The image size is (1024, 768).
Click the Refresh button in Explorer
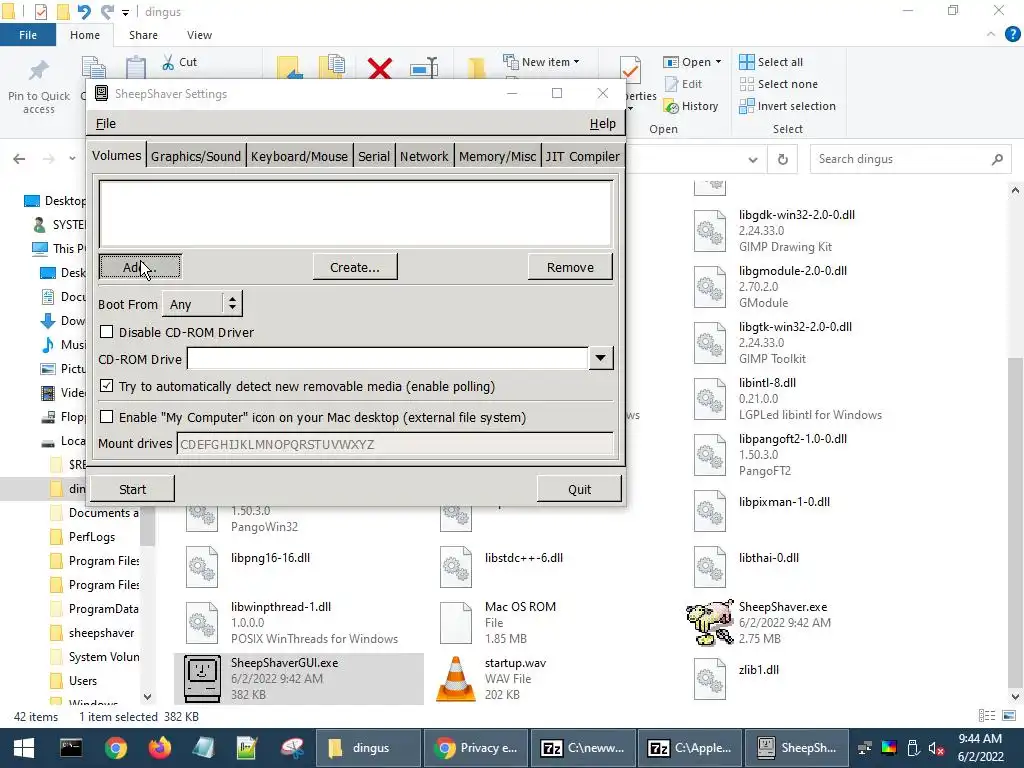click(x=782, y=159)
